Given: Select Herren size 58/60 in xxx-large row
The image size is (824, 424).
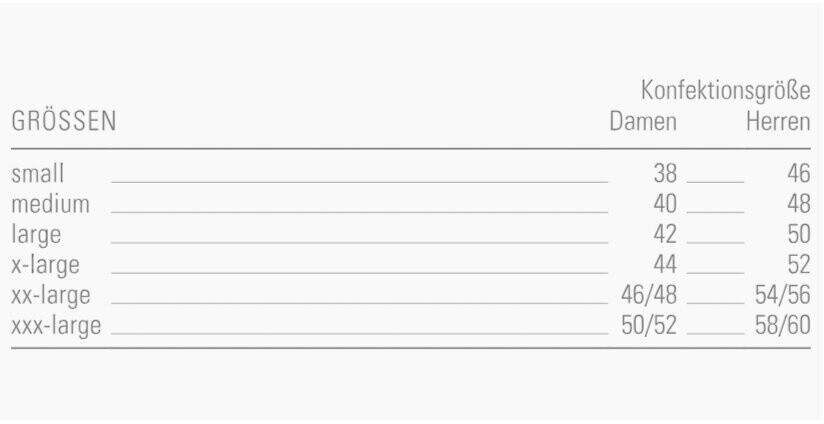Looking at the screenshot, I should (782, 326).
